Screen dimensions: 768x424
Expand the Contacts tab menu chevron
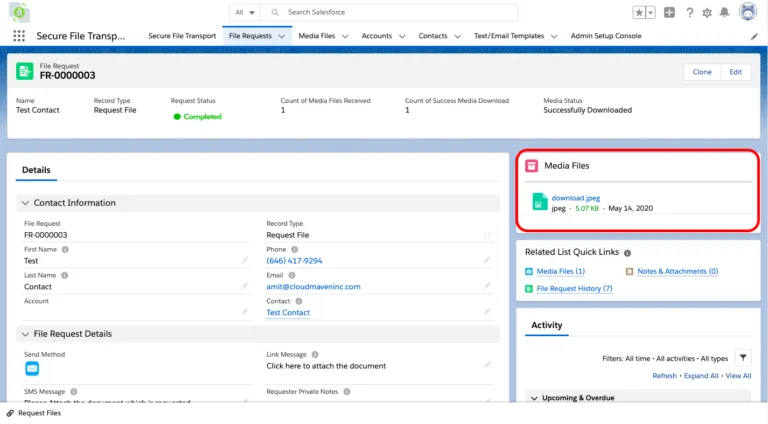[457, 36]
